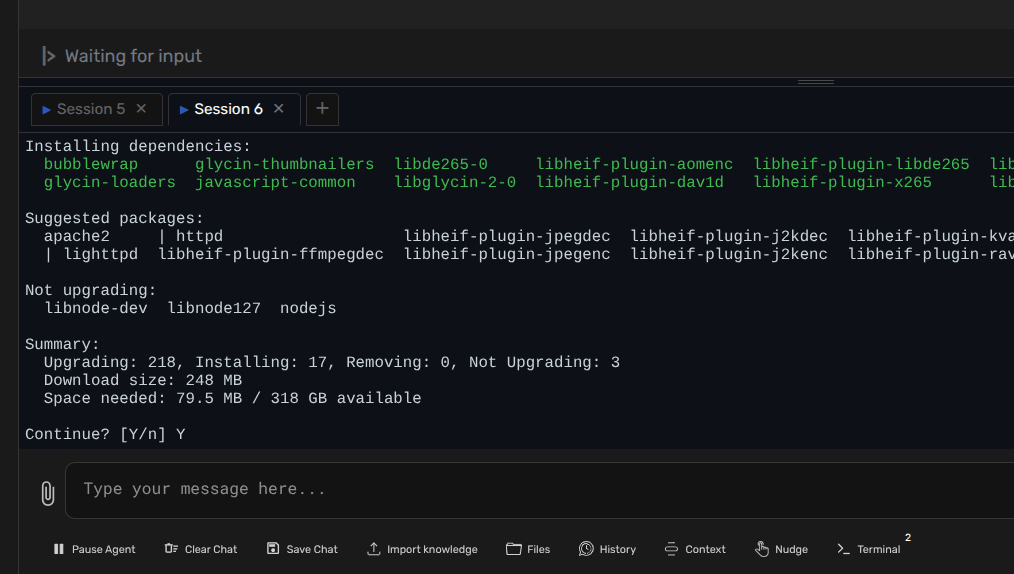
Task: Click the panel resize grip handle
Action: [815, 82]
